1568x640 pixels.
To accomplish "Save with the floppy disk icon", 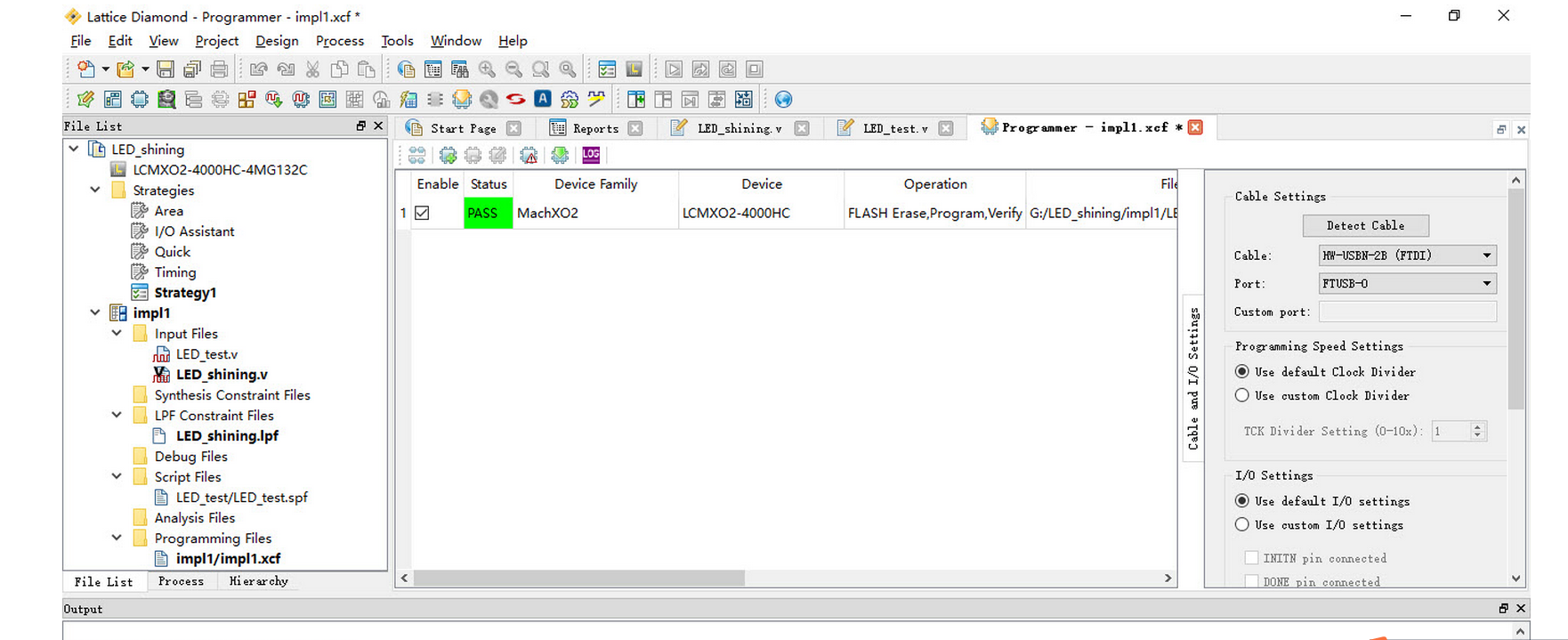I will [x=166, y=69].
